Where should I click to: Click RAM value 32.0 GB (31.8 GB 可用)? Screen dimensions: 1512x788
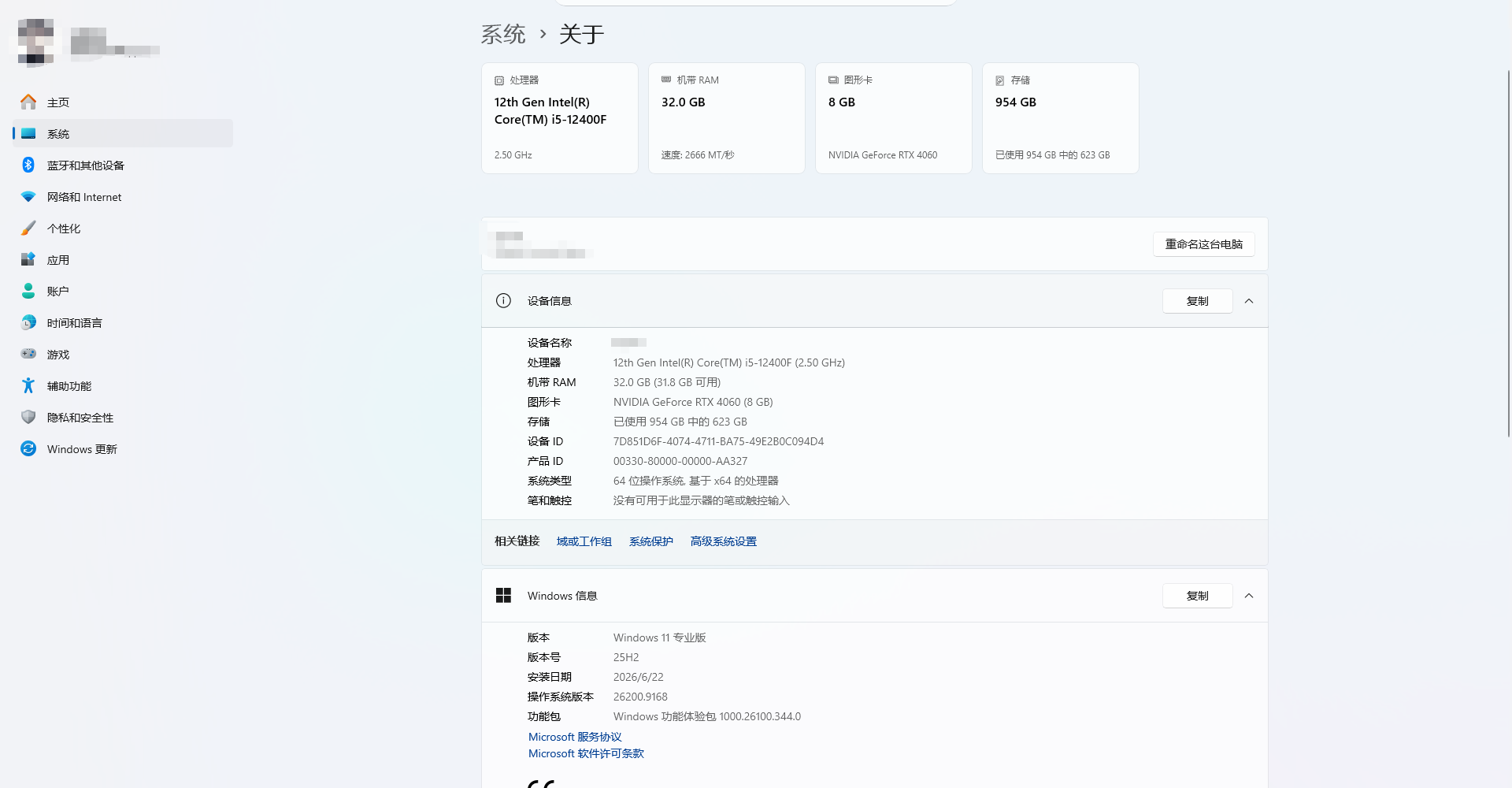tap(667, 382)
